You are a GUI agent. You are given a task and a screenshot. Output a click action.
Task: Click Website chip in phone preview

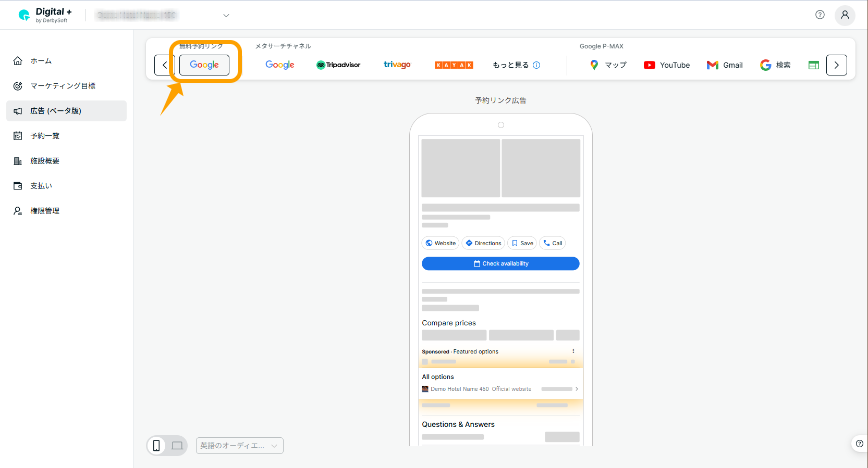[441, 243]
